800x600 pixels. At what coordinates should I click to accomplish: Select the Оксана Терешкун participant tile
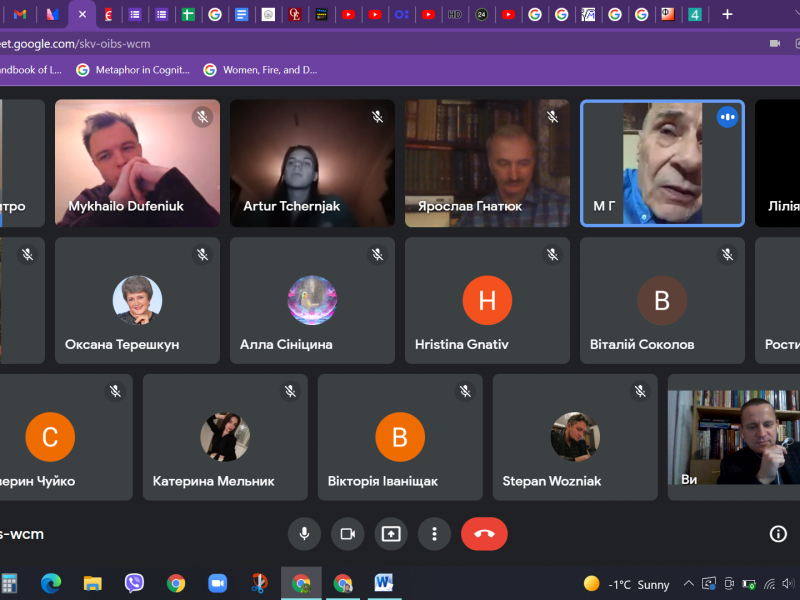click(x=137, y=300)
